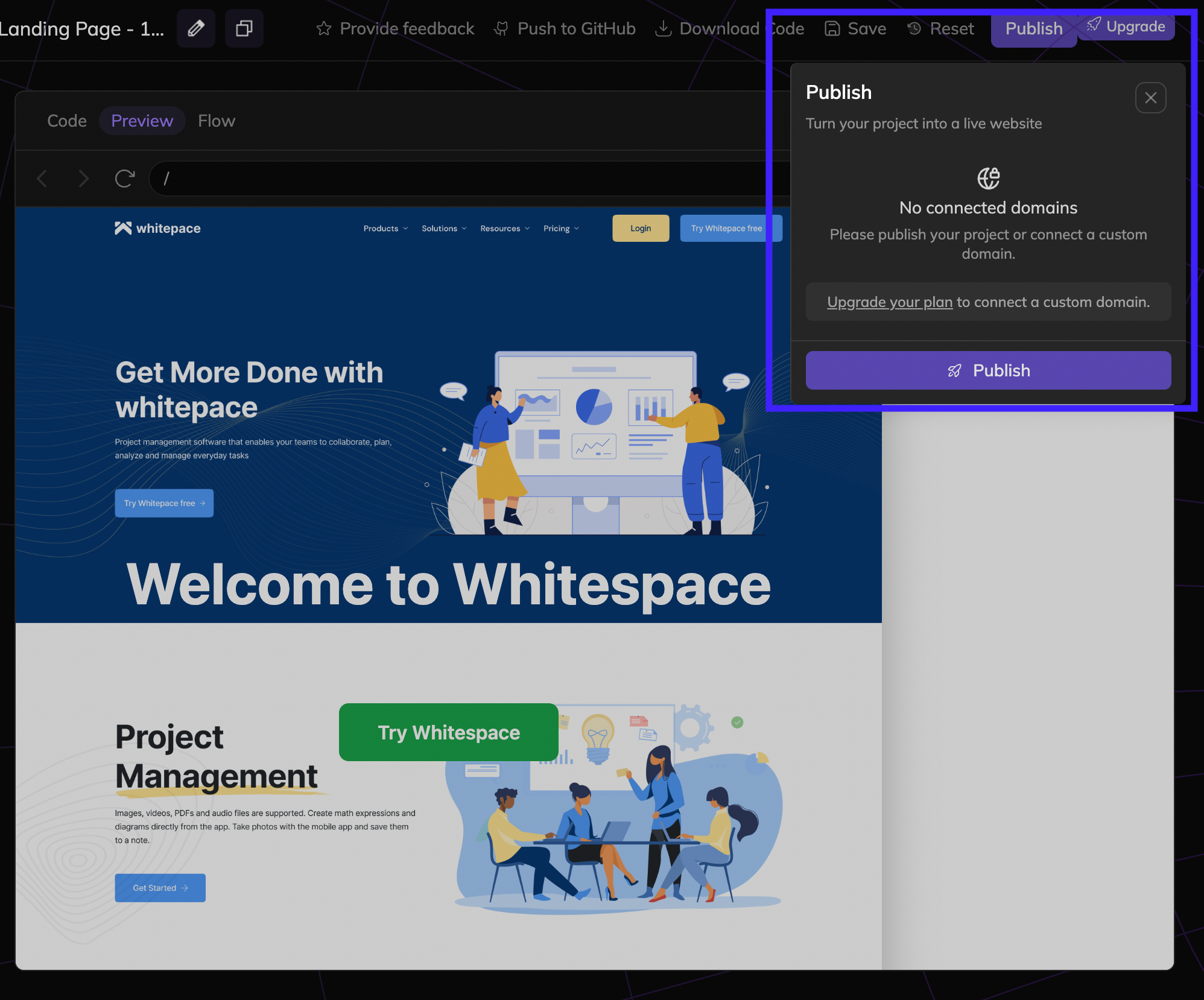Screen dimensions: 1204x1000
Task: Expand the Products dropdown in the navbar
Action: tap(385, 229)
